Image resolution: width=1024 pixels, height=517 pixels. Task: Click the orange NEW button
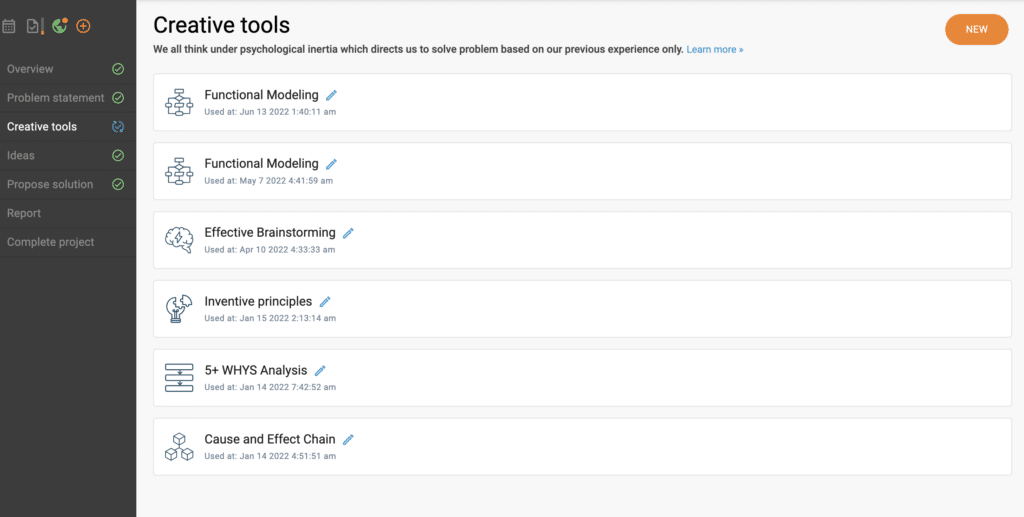pos(977,29)
